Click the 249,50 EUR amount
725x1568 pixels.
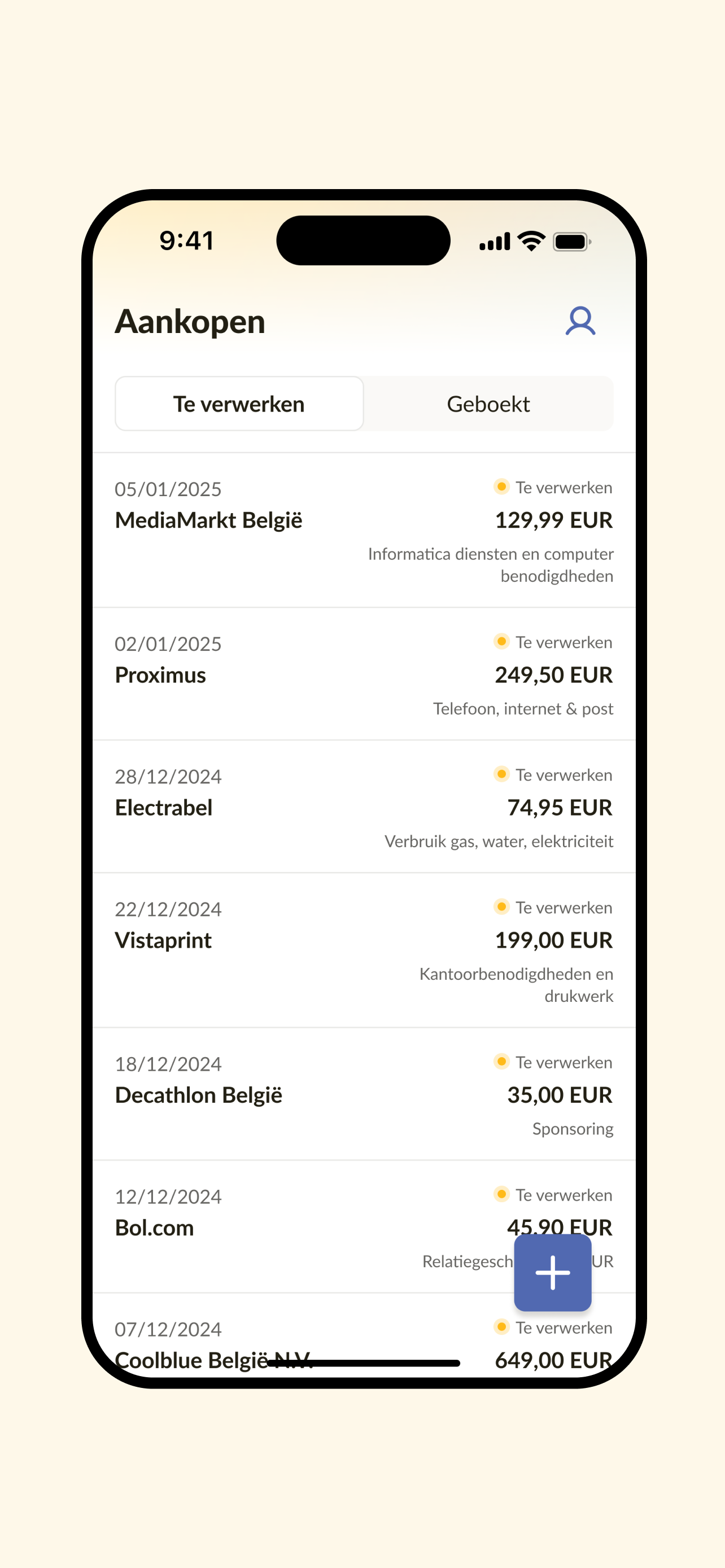[x=553, y=674]
